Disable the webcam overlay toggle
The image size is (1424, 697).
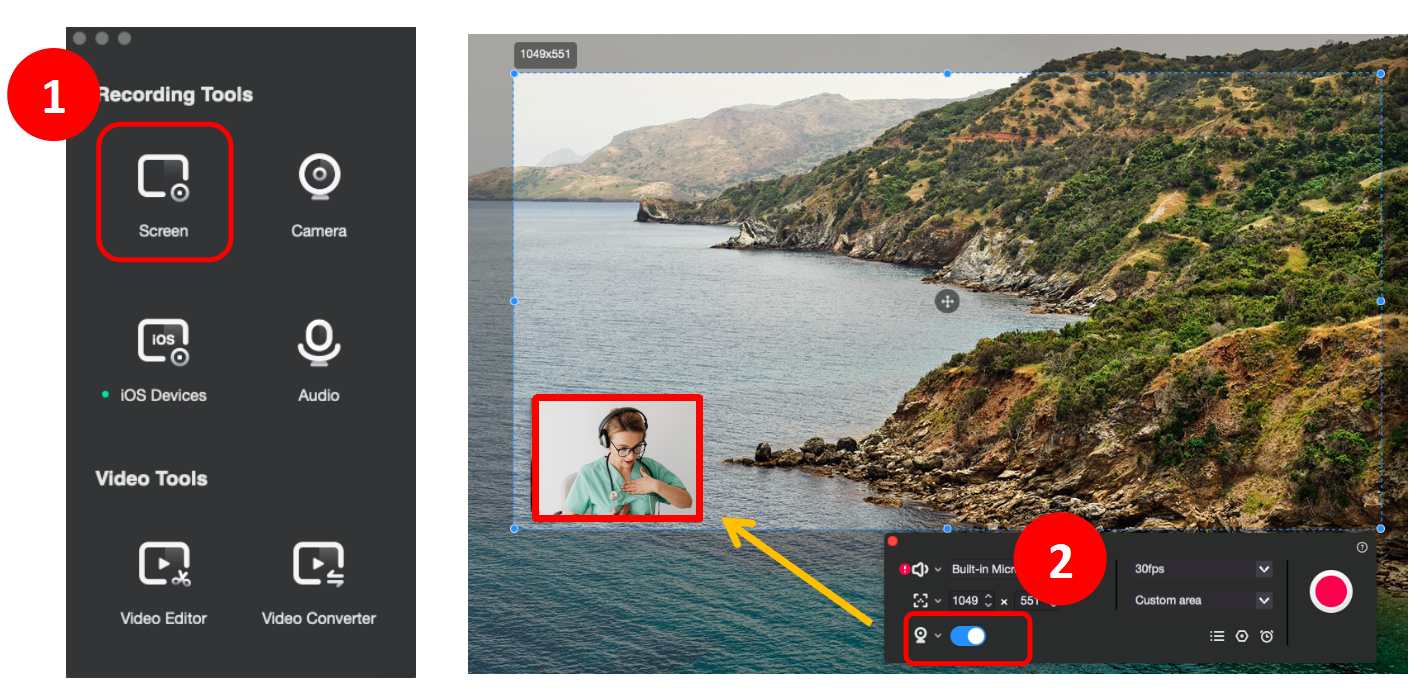pyautogui.click(x=968, y=635)
